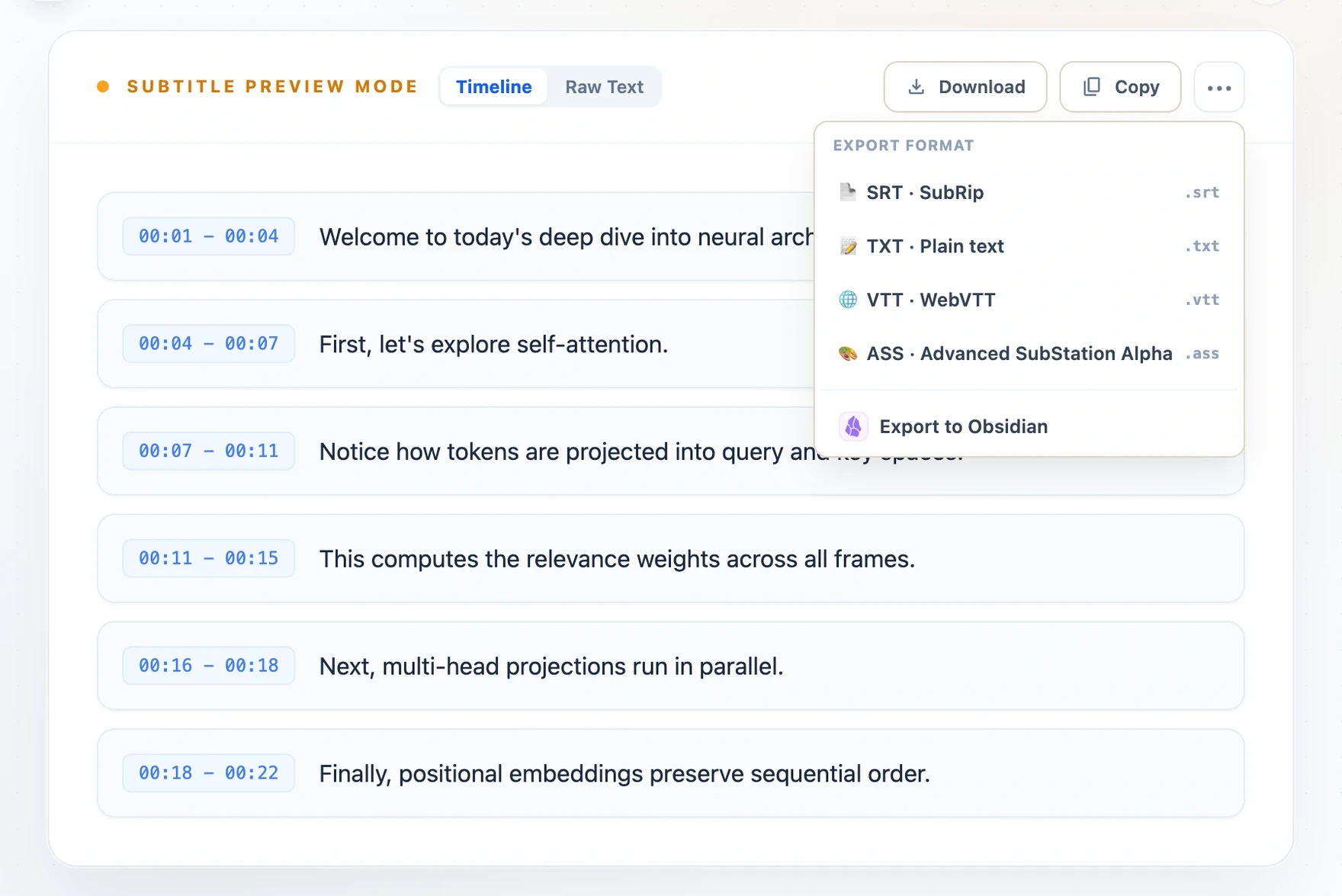Select Export to Obsidian
Image resolution: width=1342 pixels, height=896 pixels.
pyautogui.click(x=1029, y=426)
